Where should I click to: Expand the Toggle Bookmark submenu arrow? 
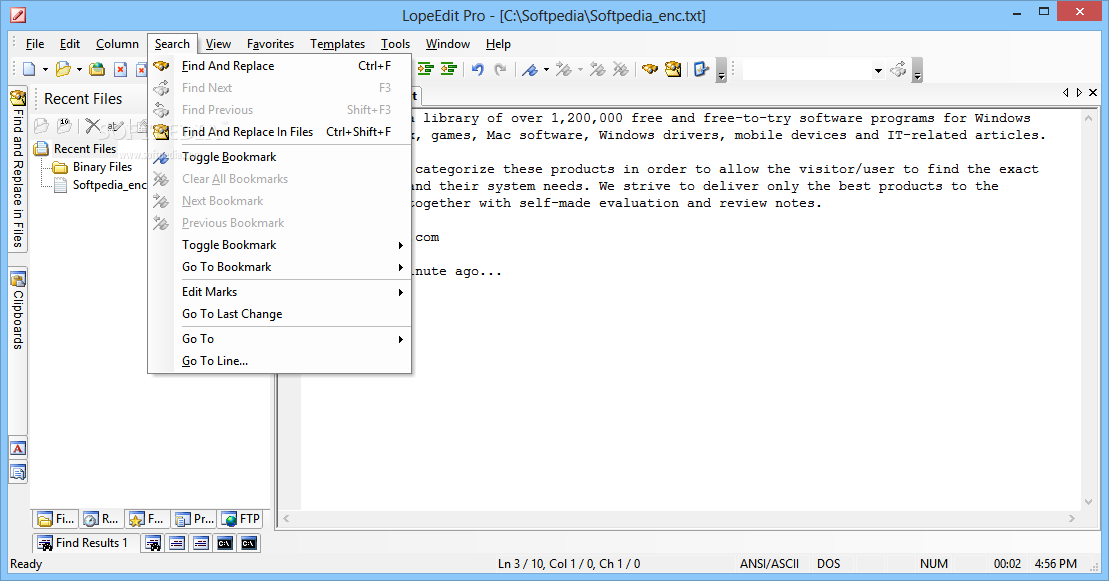(x=400, y=245)
